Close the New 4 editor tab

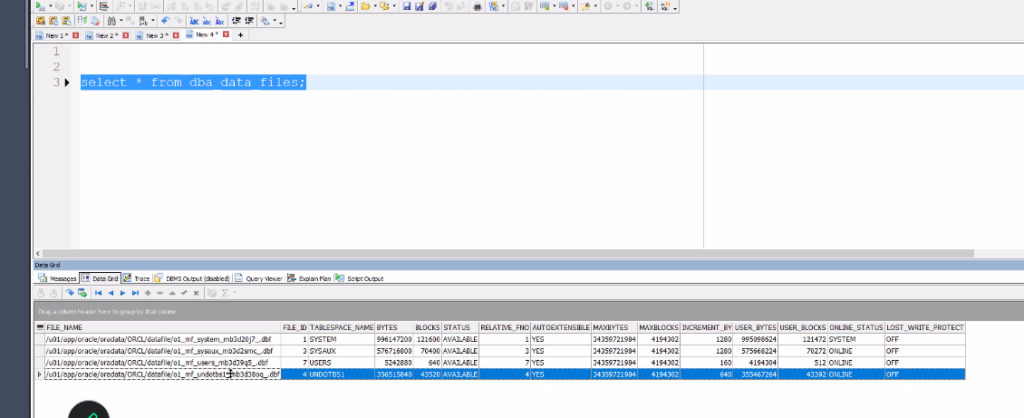(x=225, y=35)
